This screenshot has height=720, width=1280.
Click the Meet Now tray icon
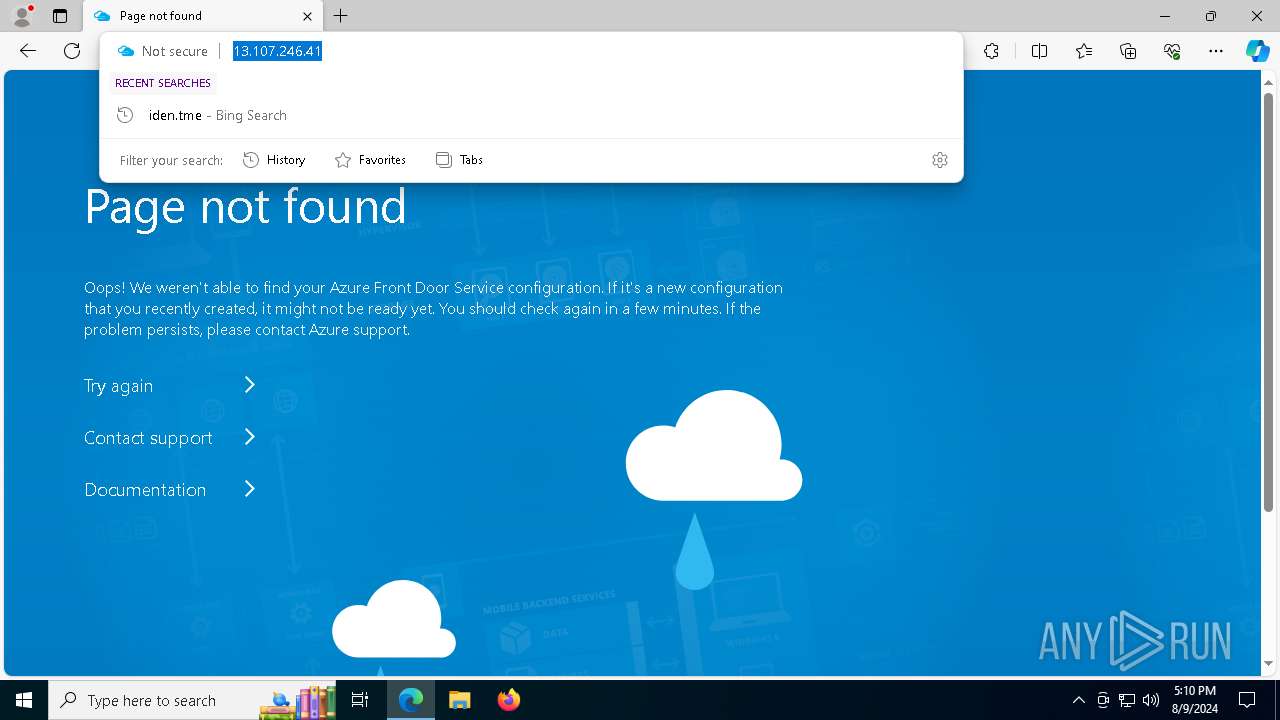[1103, 700]
